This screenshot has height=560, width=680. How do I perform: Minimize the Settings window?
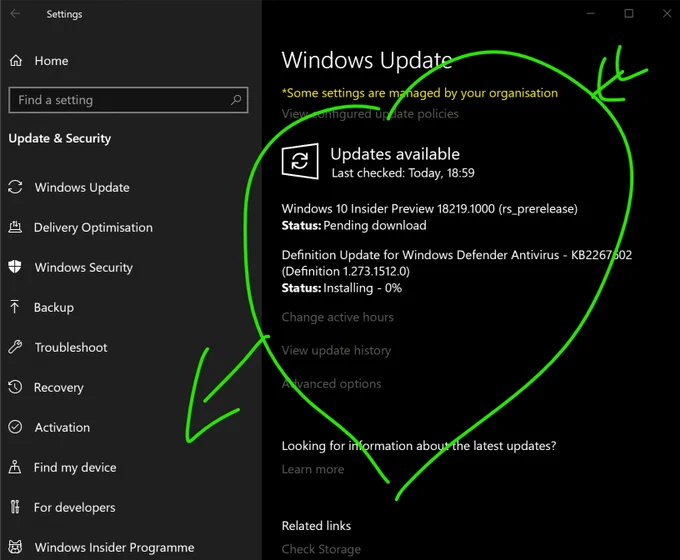coord(590,13)
